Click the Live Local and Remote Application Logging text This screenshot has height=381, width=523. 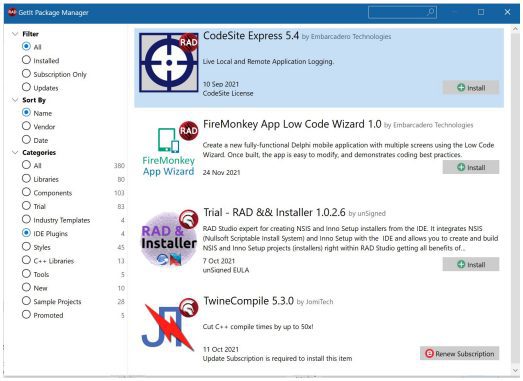coord(268,61)
